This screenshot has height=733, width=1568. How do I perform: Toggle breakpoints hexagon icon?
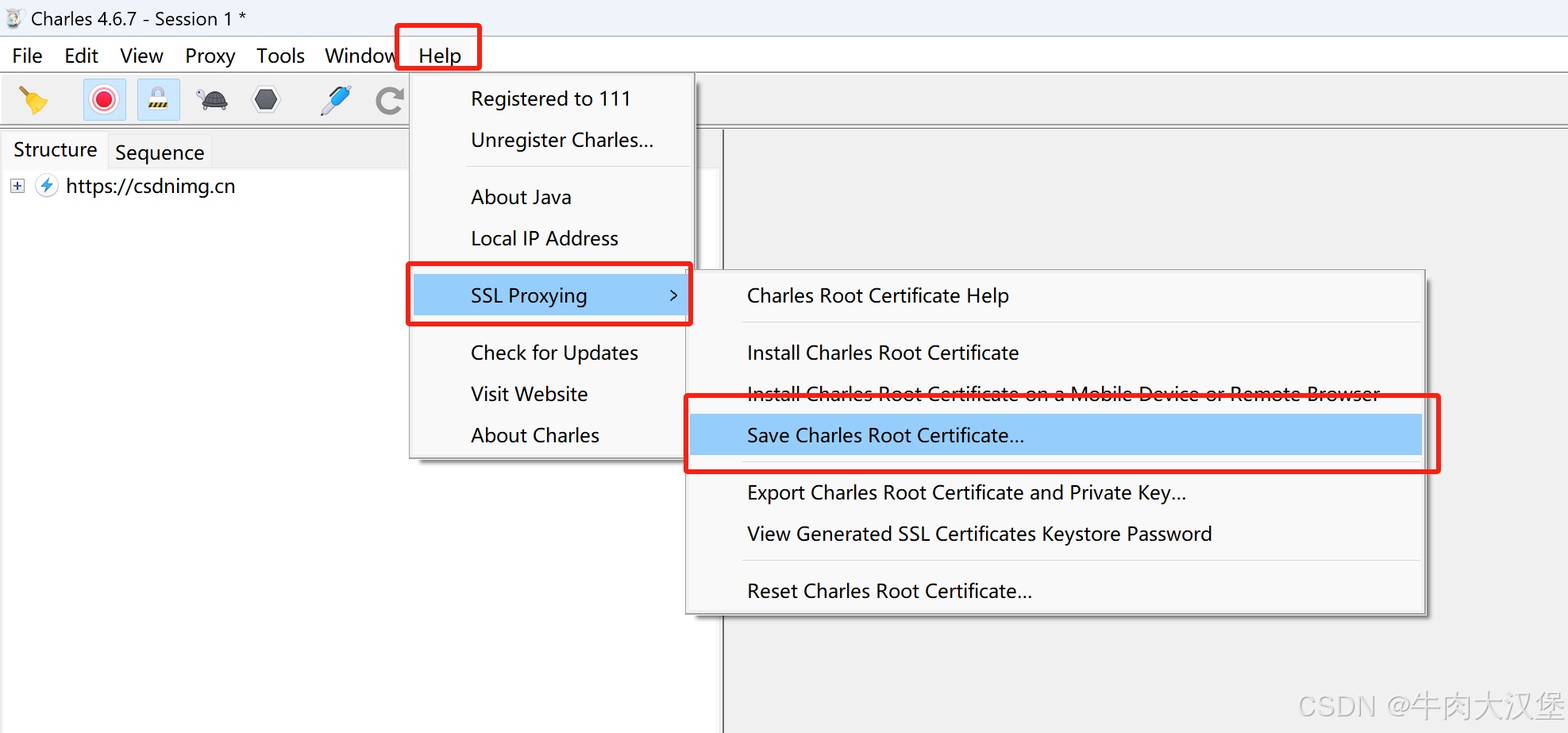pyautogui.click(x=266, y=99)
